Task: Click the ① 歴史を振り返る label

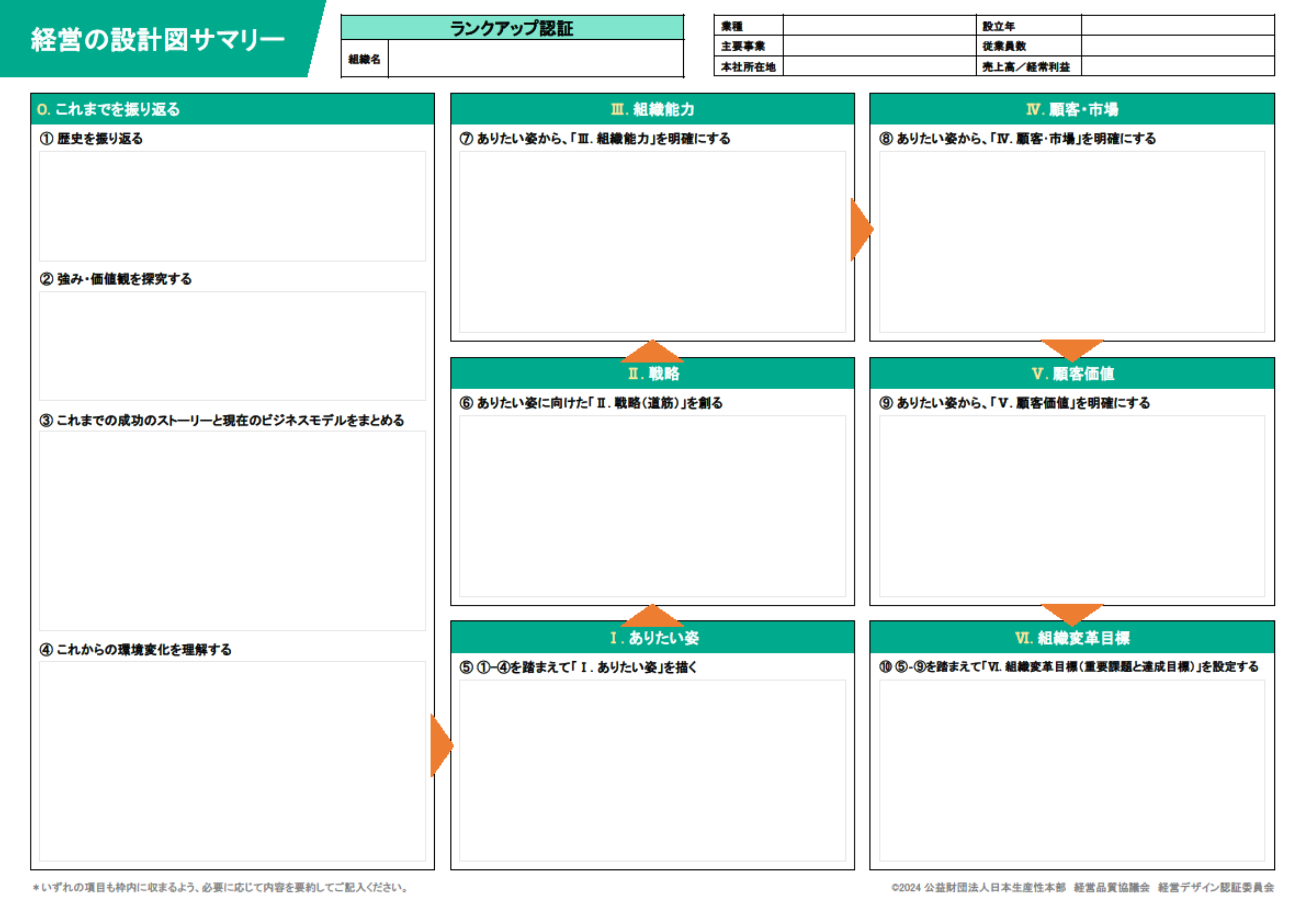Action: [x=91, y=138]
